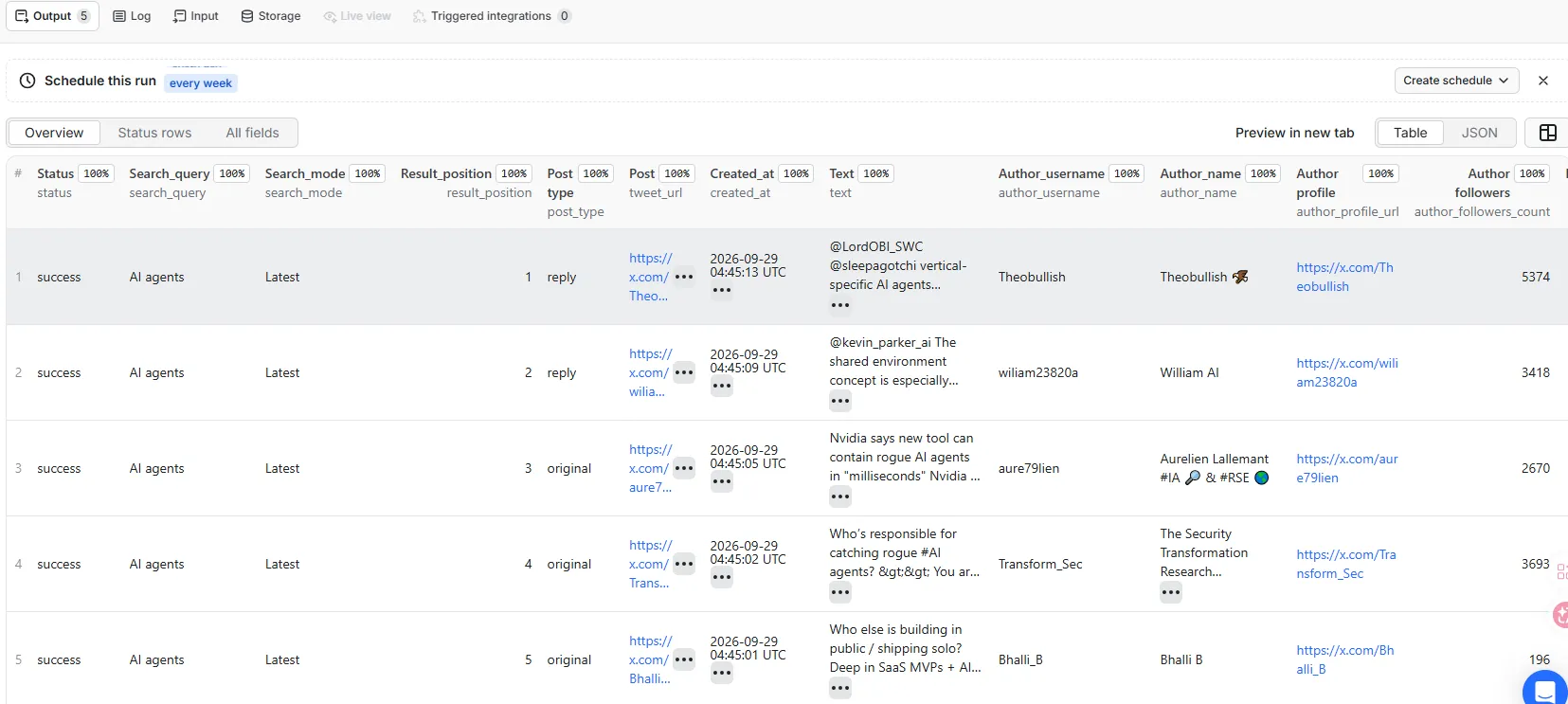Open the Log tab
The height and width of the screenshot is (704, 1568).
pyautogui.click(x=132, y=16)
